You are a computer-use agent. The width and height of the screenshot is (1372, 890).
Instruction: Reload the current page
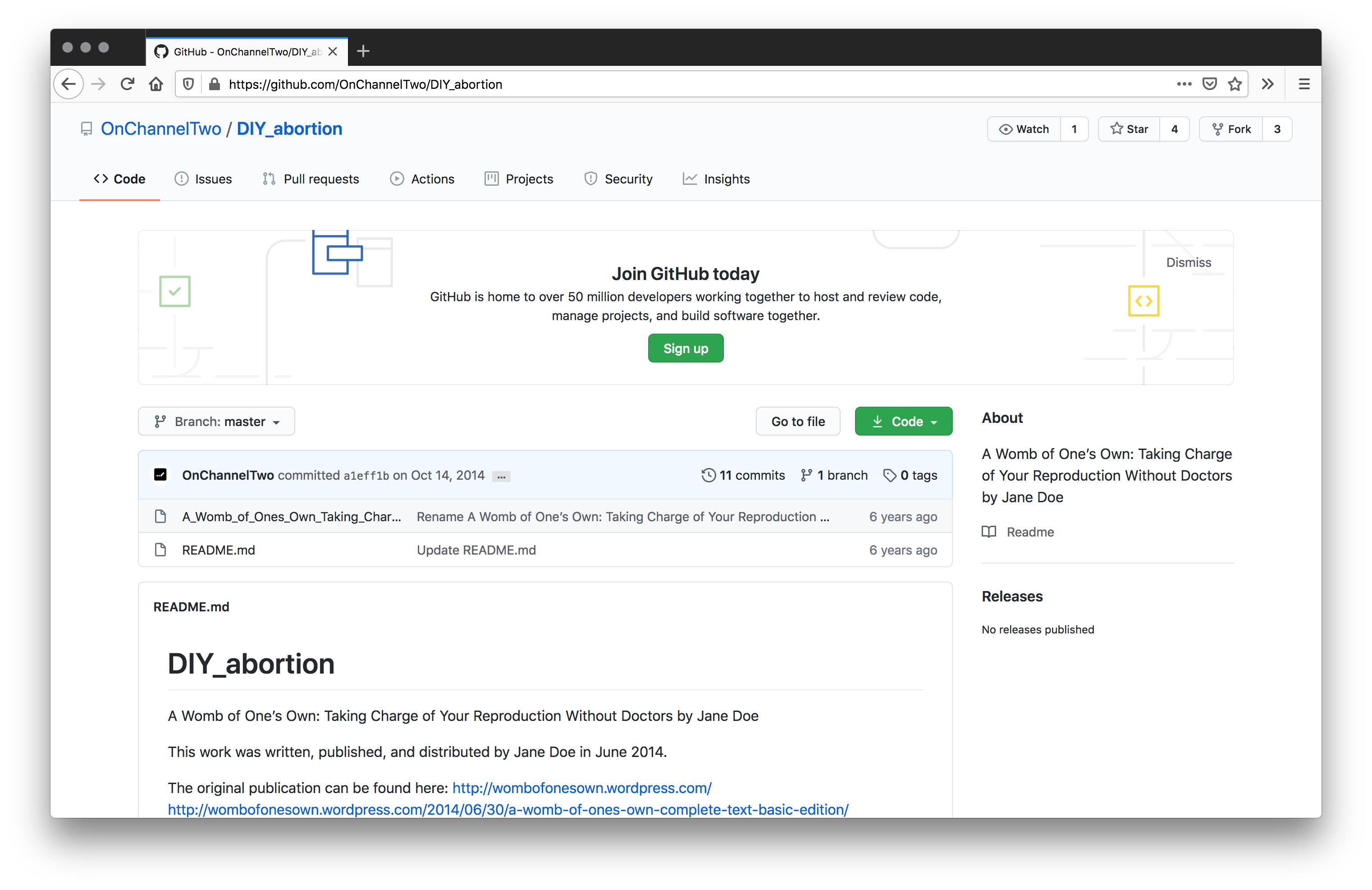128,84
